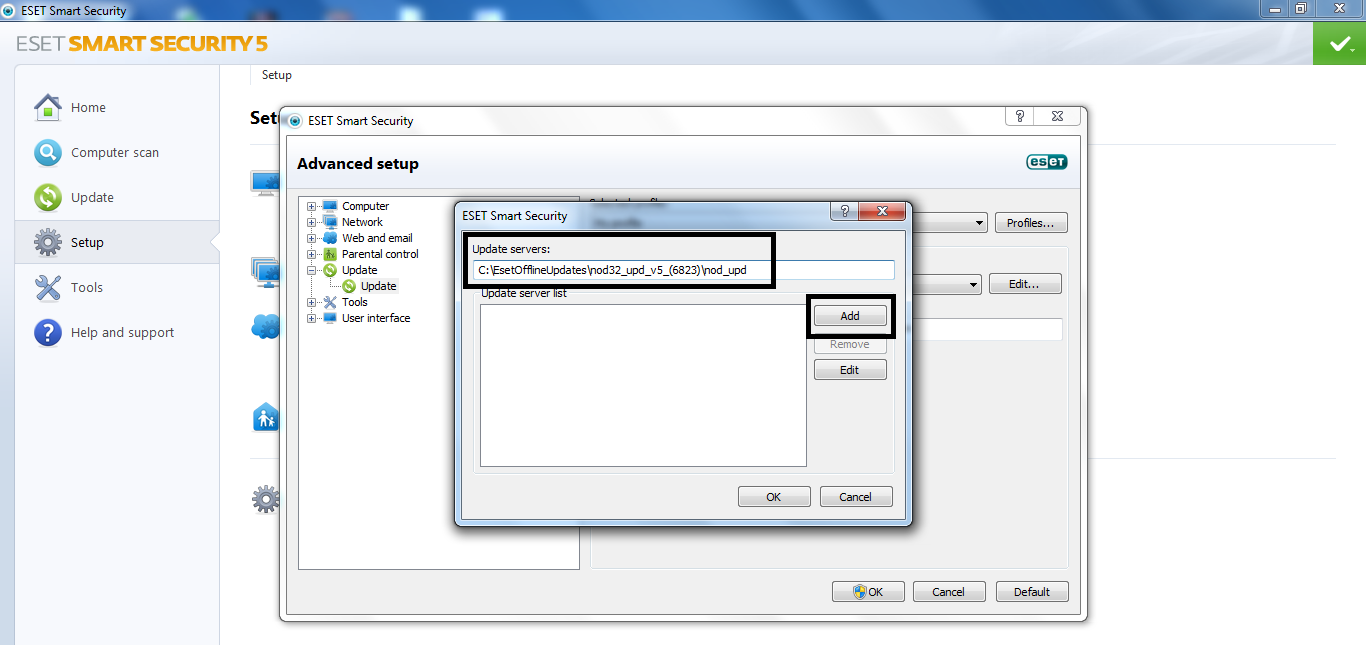This screenshot has width=1366, height=658.
Task: Select the Update child tree item
Action: click(x=378, y=286)
